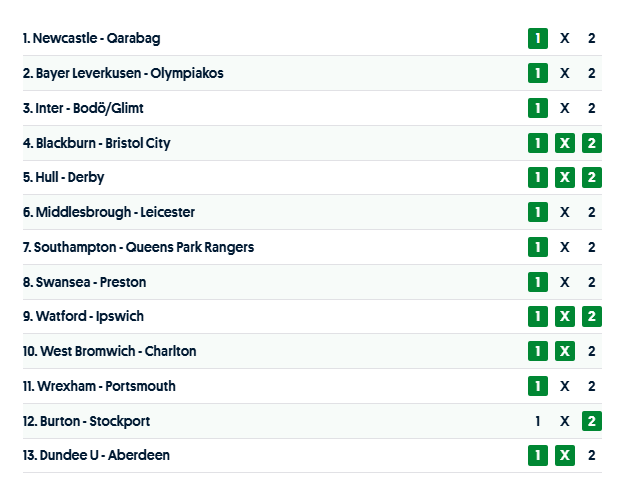Select the X pick for Wrexham - Portsmouth
Image resolution: width=628 pixels, height=483 pixels.
(x=565, y=386)
